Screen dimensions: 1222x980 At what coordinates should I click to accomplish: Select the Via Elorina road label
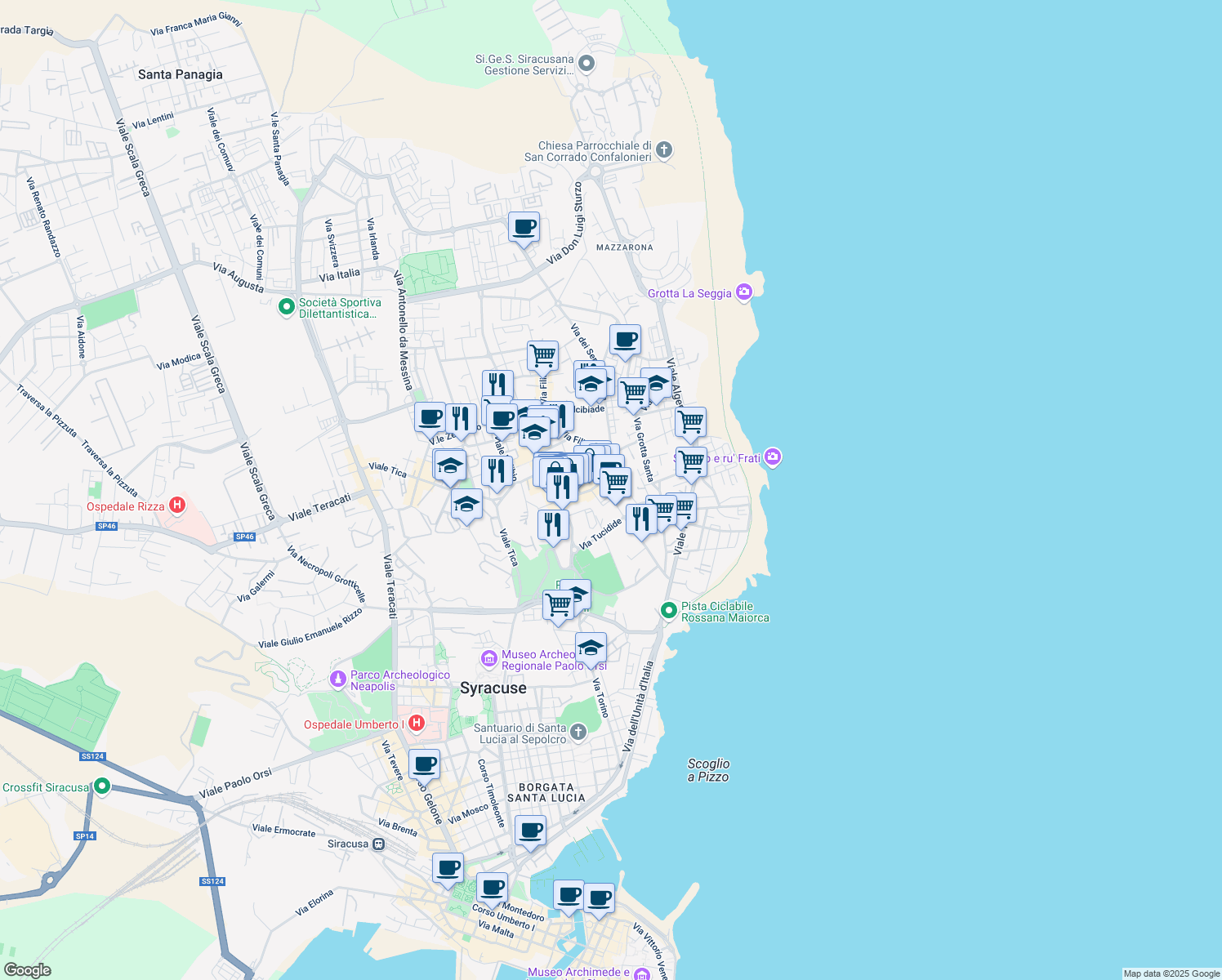[314, 902]
